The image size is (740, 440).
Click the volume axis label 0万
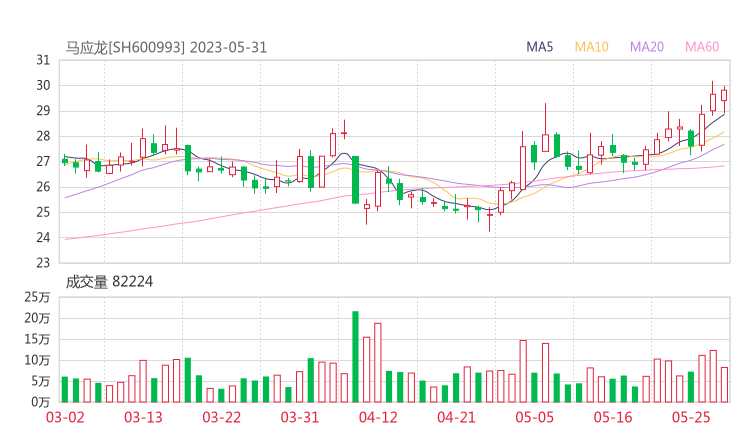point(41,402)
